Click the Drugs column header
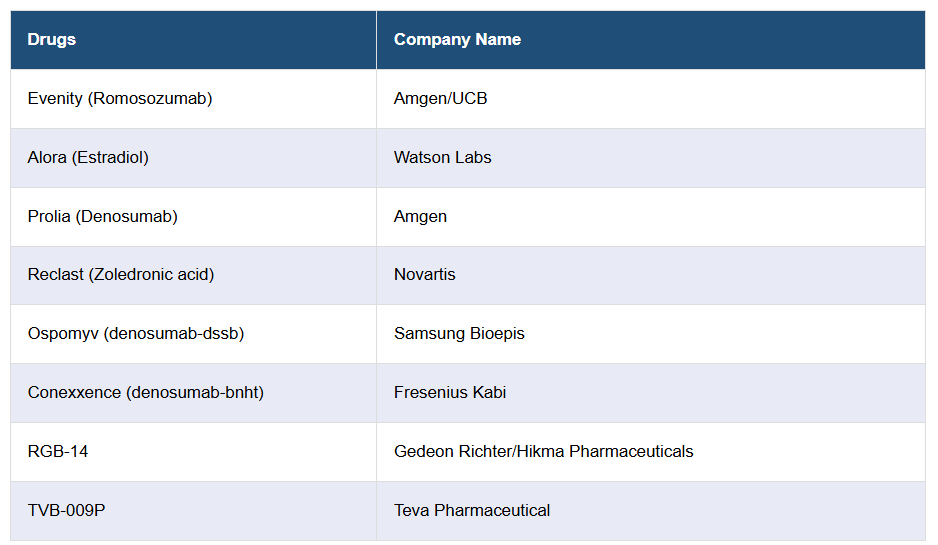938x545 pixels. (52, 40)
